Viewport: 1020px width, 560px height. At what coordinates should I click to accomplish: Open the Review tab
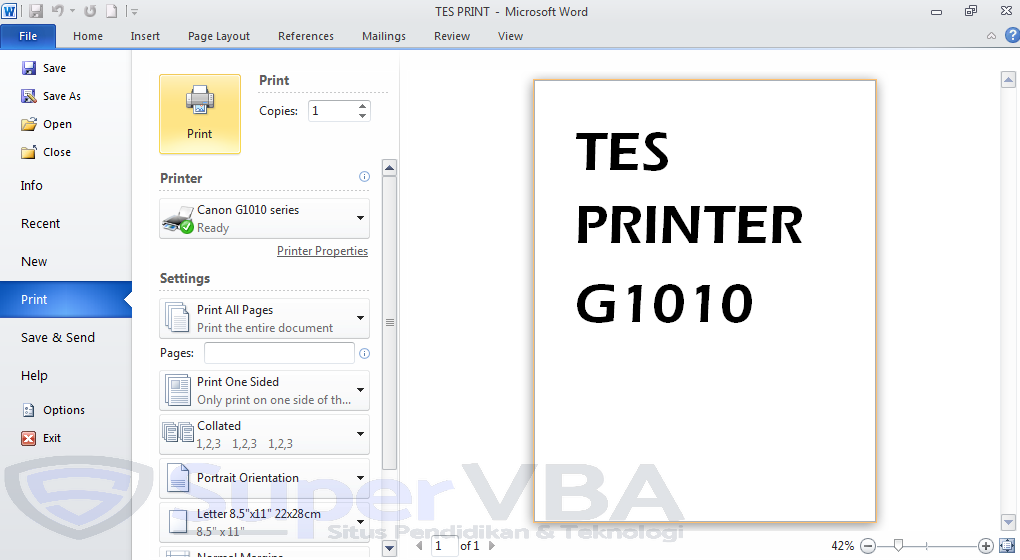click(x=452, y=36)
